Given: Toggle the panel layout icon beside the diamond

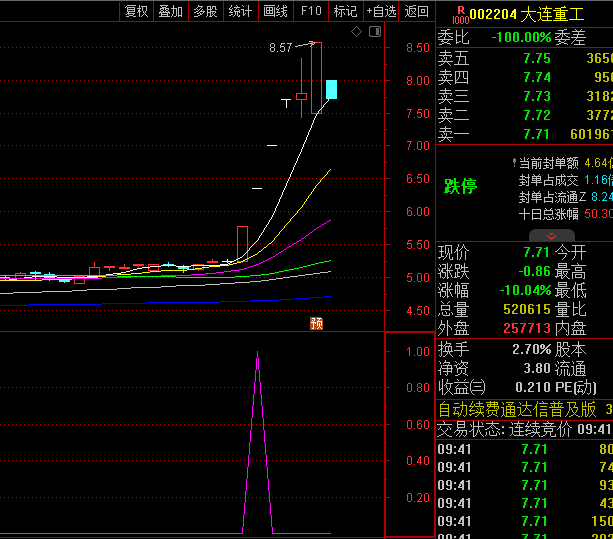Looking at the screenshot, I should click(x=374, y=32).
